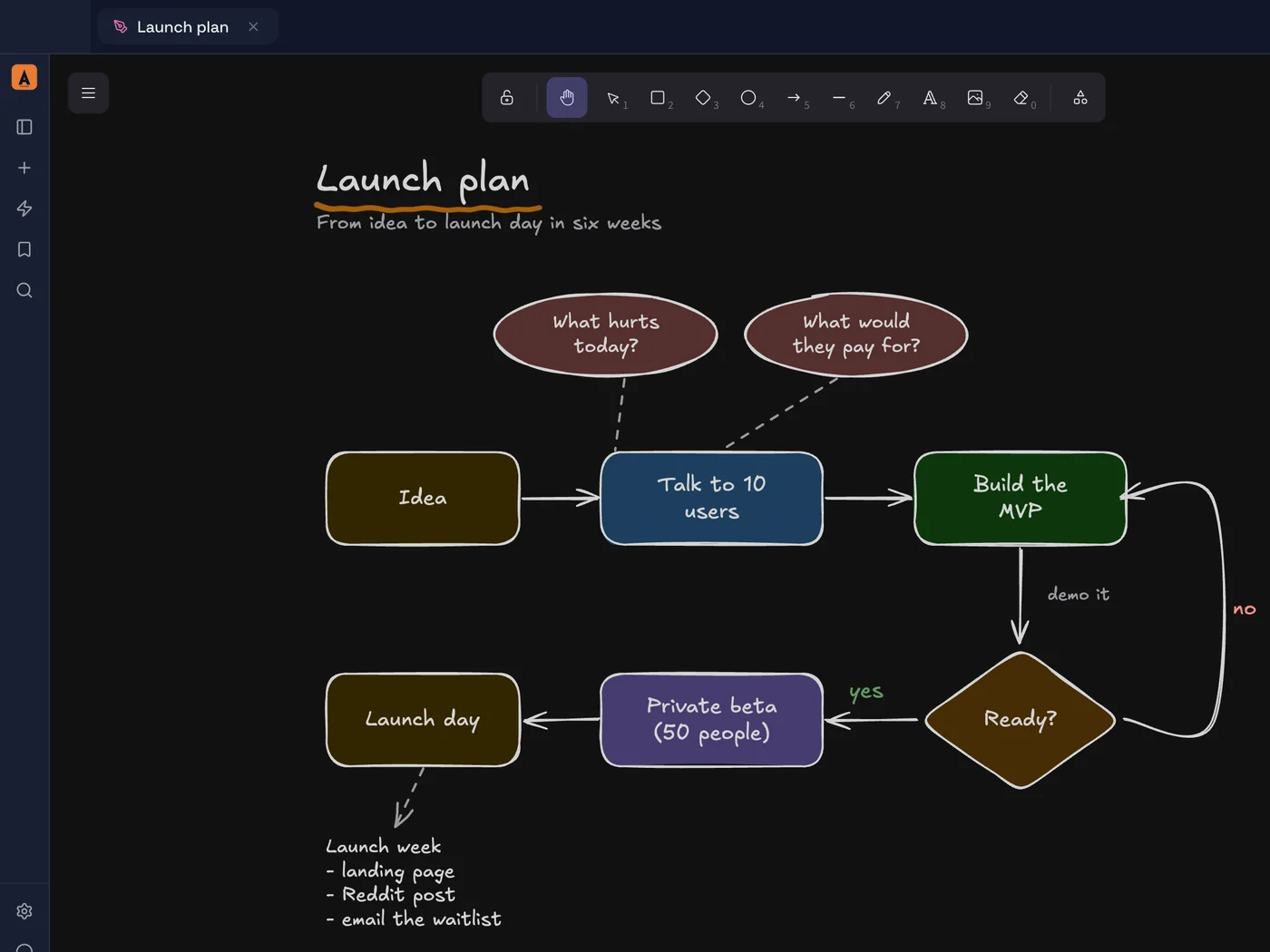Open the lightning bolt quick actions

pos(24,209)
